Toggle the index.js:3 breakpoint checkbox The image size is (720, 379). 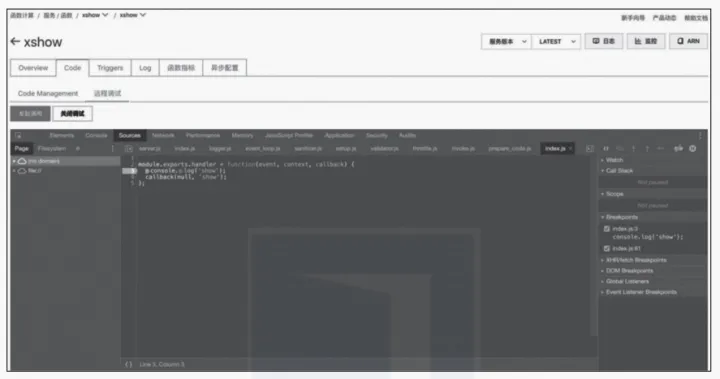click(x=607, y=229)
